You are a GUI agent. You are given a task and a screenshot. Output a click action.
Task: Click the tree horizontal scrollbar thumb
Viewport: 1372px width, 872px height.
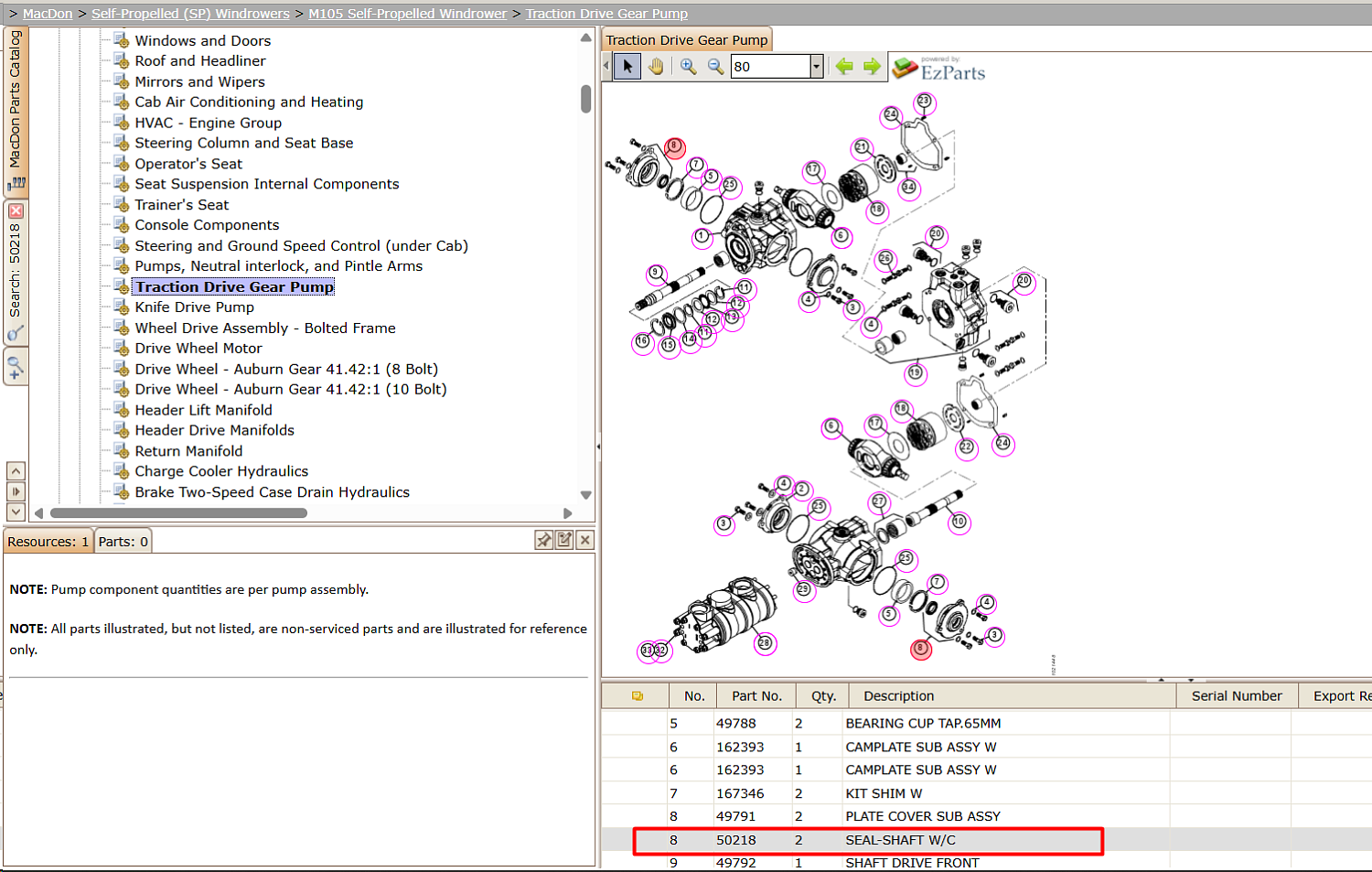point(178,513)
